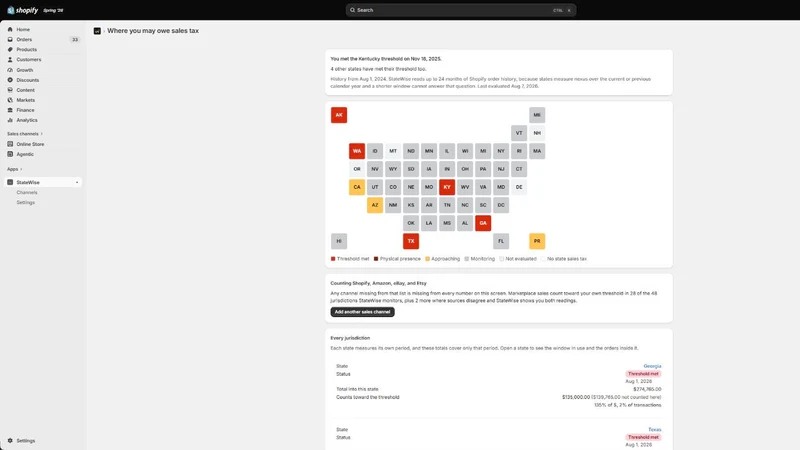Select the PR tile
Image resolution: width=800 pixels, height=450 pixels.
[x=537, y=241]
